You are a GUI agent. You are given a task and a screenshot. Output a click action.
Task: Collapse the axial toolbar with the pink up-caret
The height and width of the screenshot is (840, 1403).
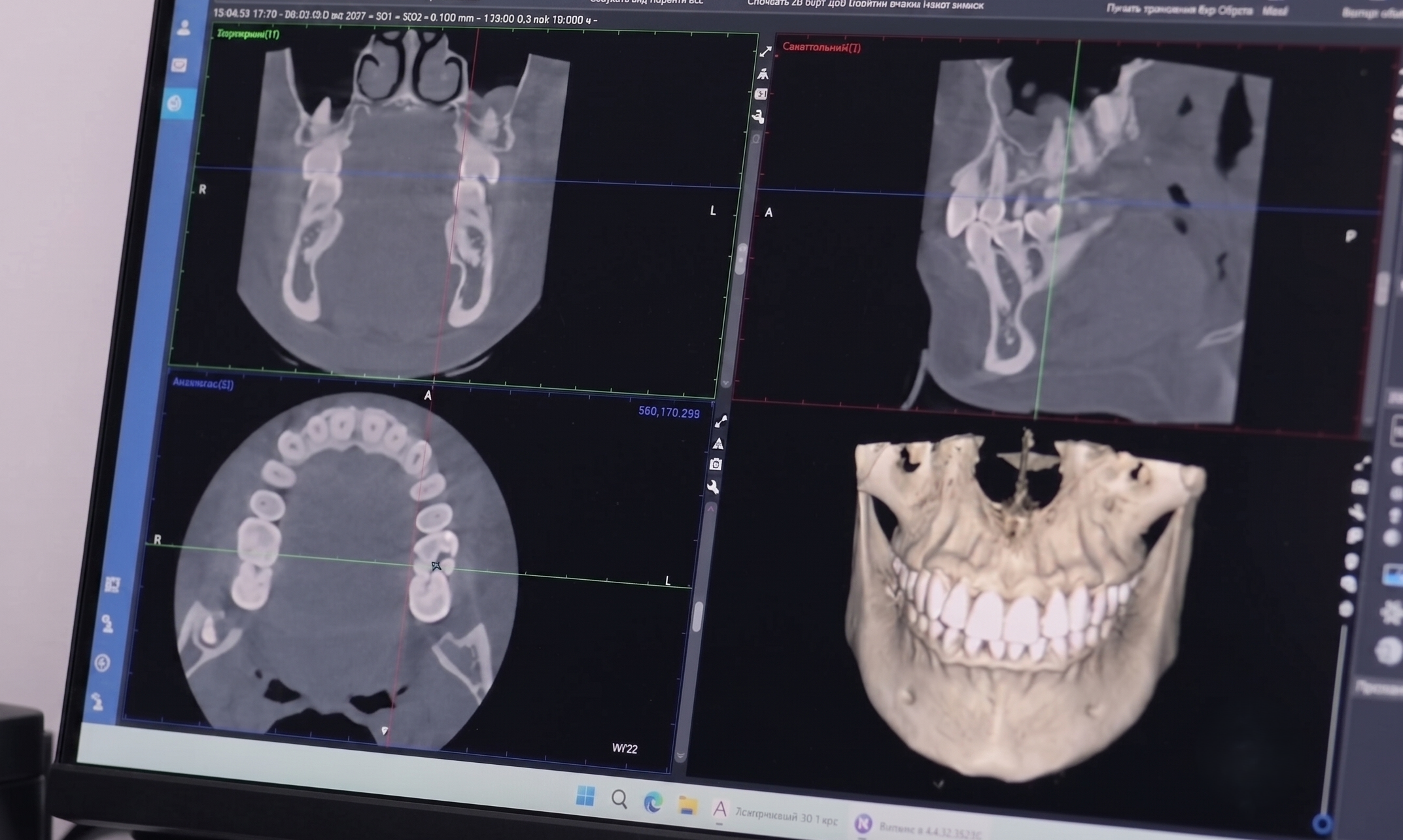click(x=711, y=508)
